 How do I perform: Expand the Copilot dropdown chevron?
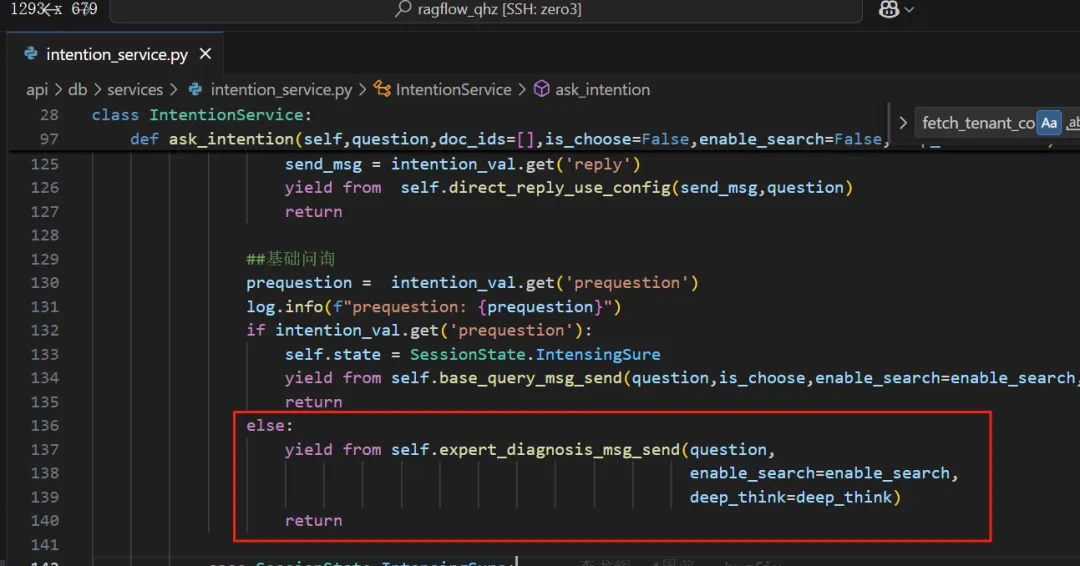pos(909,10)
